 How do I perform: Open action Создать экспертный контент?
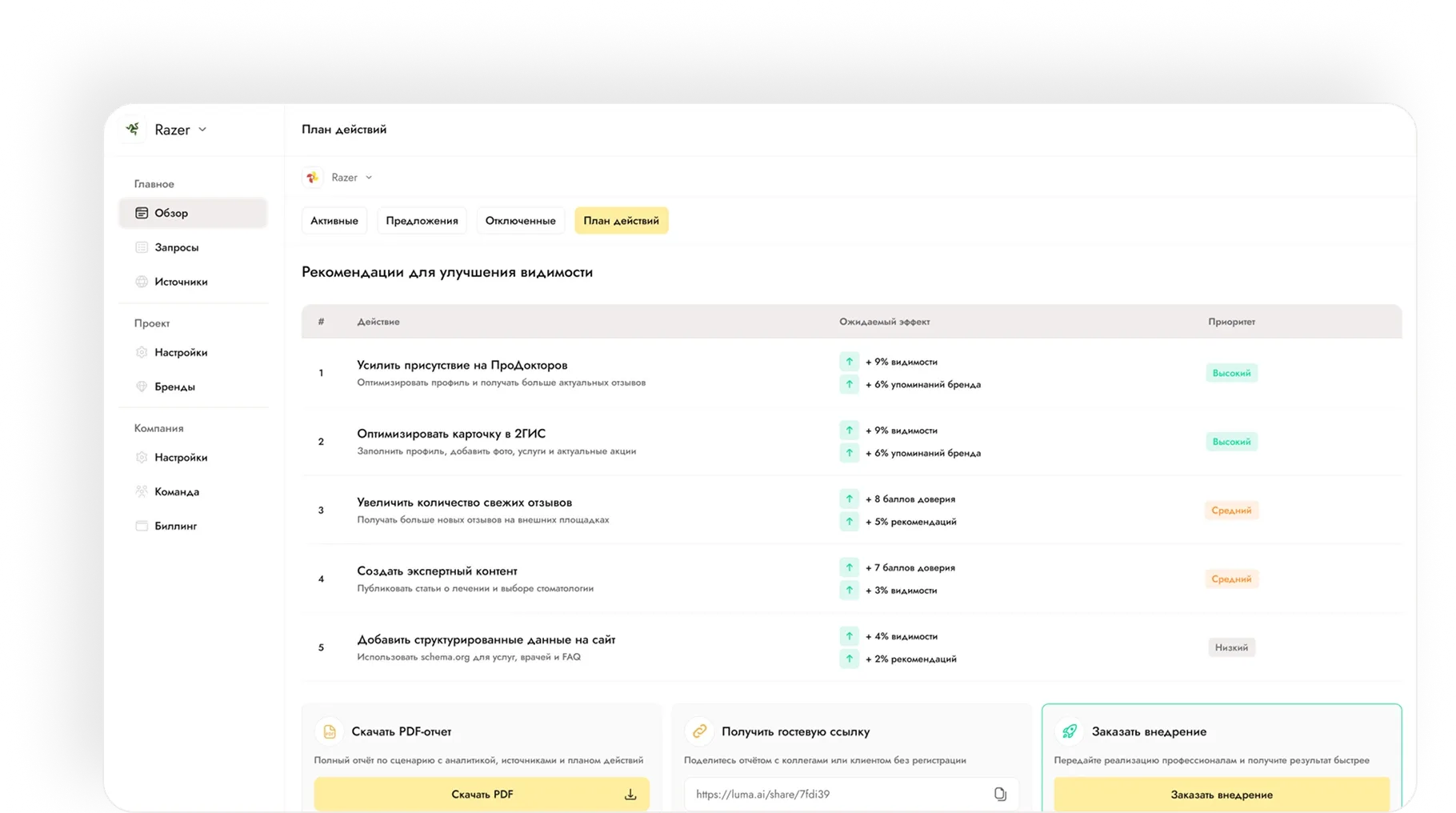tap(437, 571)
